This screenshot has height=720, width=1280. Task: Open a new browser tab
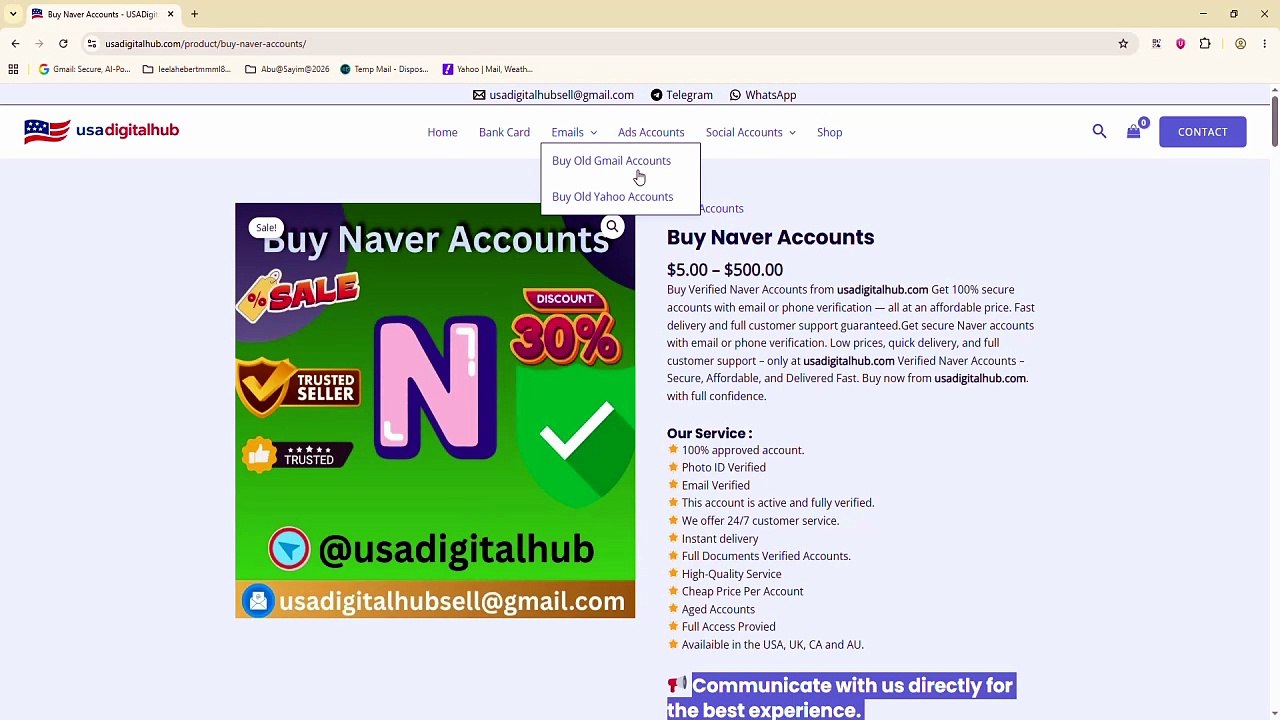click(194, 14)
